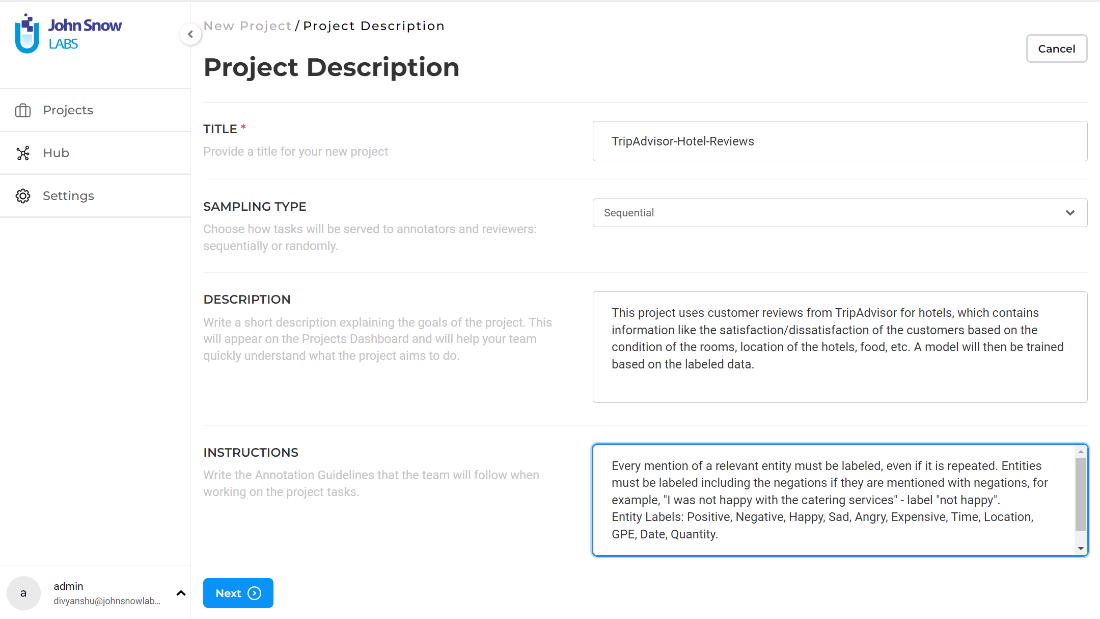The image size is (1100, 619).
Task: Click the 'Write the Annotation Guidelines' hint text
Action: click(x=371, y=484)
